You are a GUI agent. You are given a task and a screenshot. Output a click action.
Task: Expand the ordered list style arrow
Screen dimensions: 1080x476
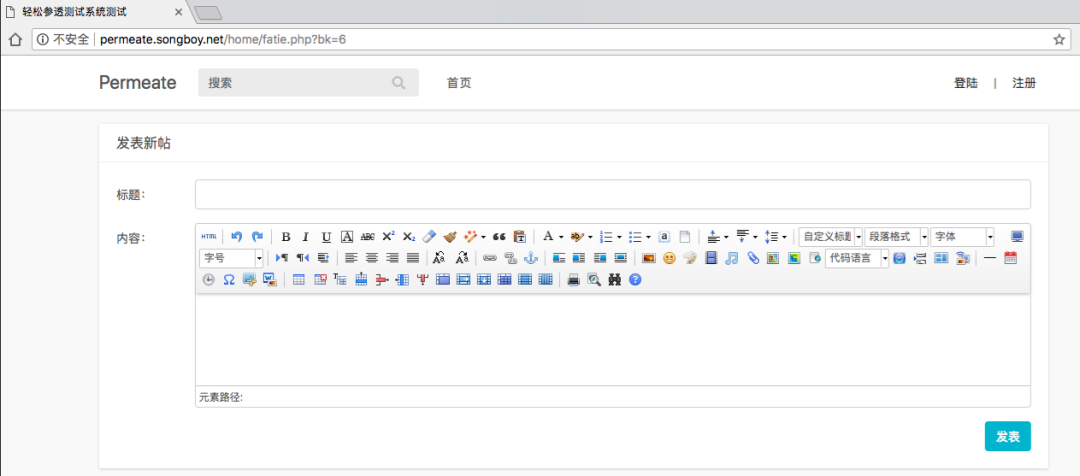619,238
